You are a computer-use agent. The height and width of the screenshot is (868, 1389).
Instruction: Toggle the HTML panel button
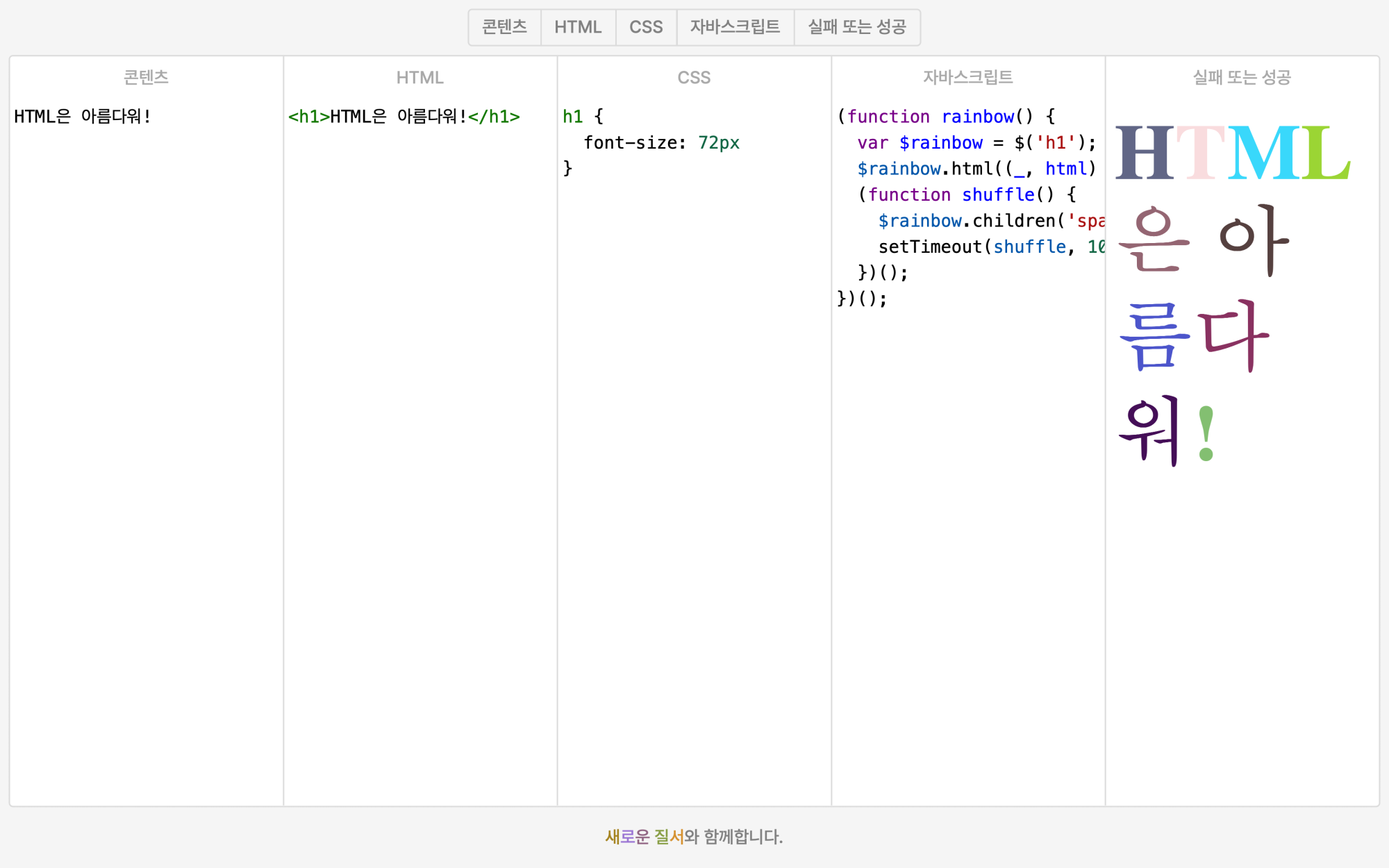tap(577, 27)
